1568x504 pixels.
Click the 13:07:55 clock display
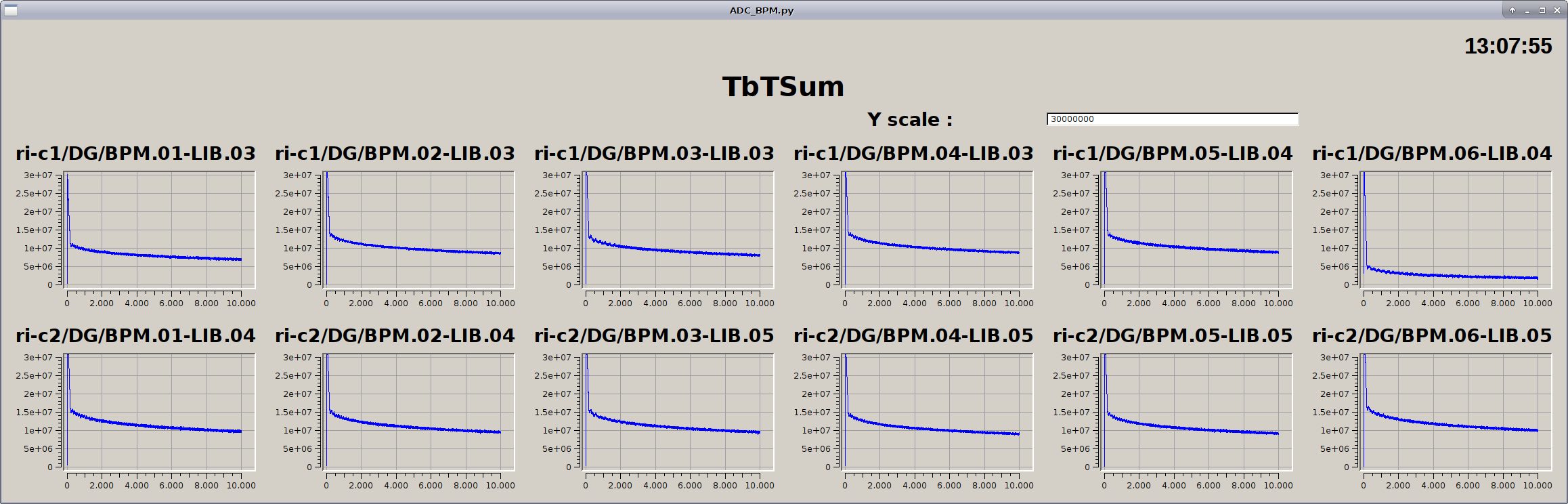(x=1508, y=46)
